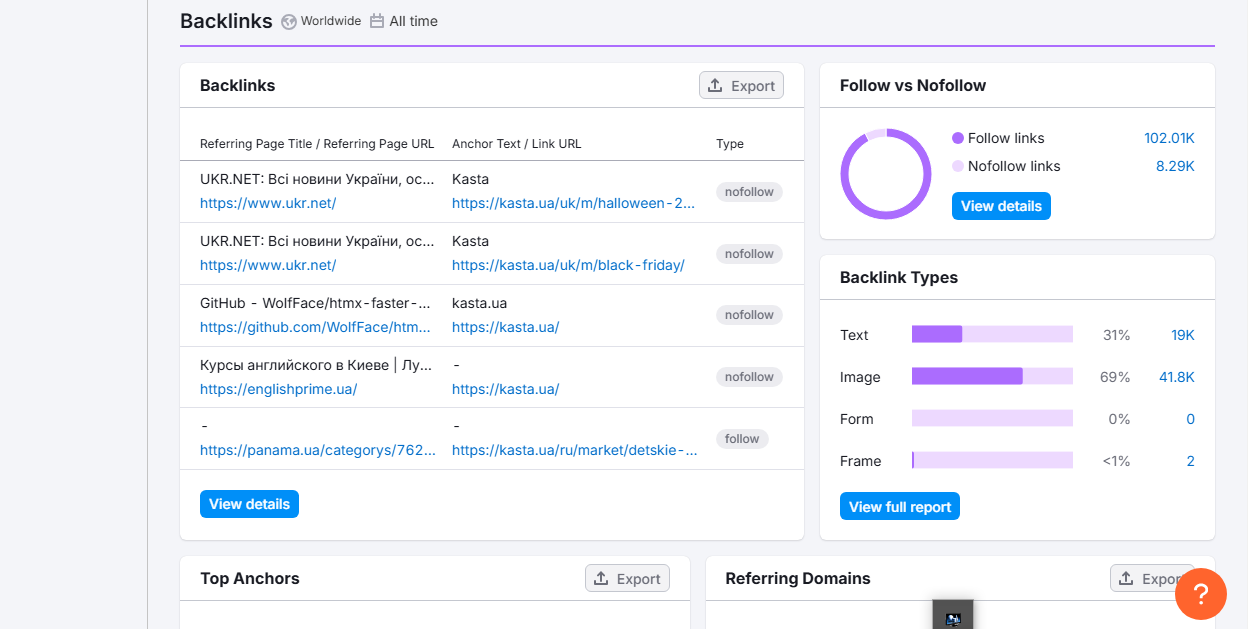Open the panama.ua categorys referring link

point(318,450)
